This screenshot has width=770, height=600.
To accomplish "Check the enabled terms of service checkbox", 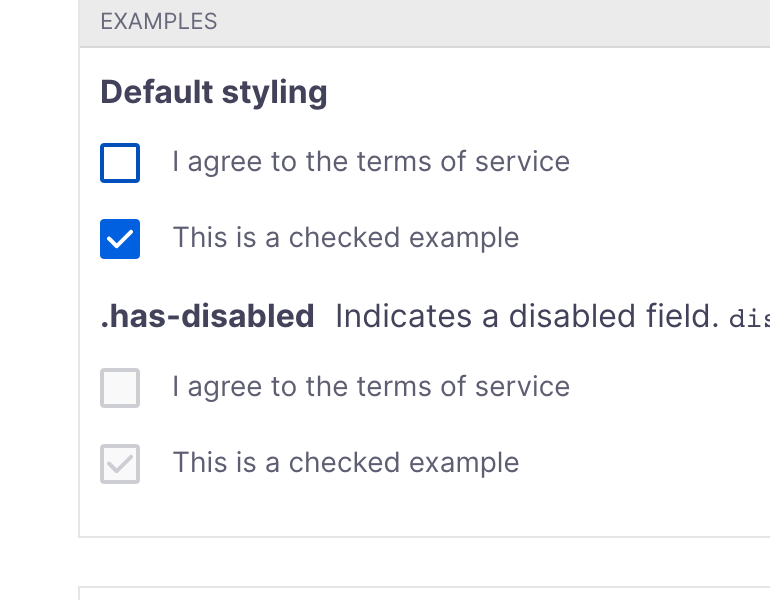I will point(120,163).
